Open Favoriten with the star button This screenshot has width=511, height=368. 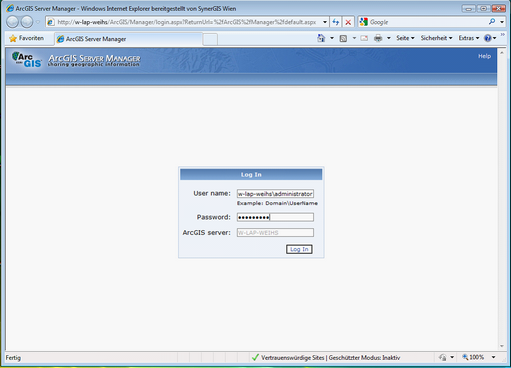(x=27, y=38)
